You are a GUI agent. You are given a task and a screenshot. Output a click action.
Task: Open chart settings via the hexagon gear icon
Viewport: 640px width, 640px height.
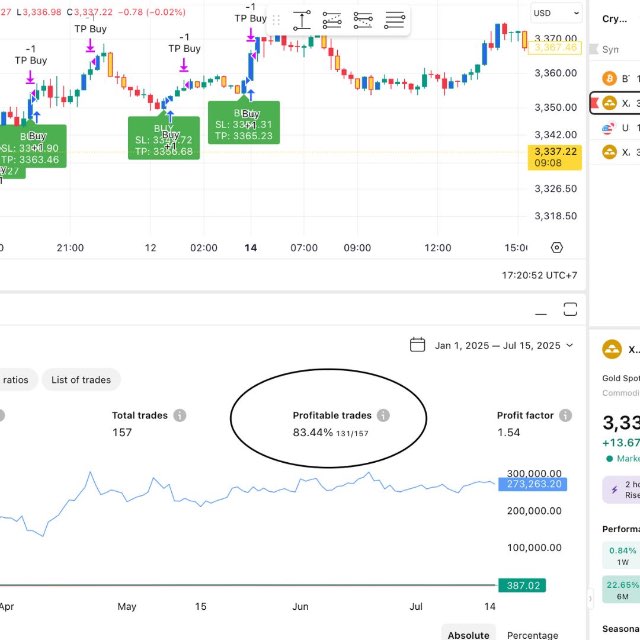tap(557, 247)
